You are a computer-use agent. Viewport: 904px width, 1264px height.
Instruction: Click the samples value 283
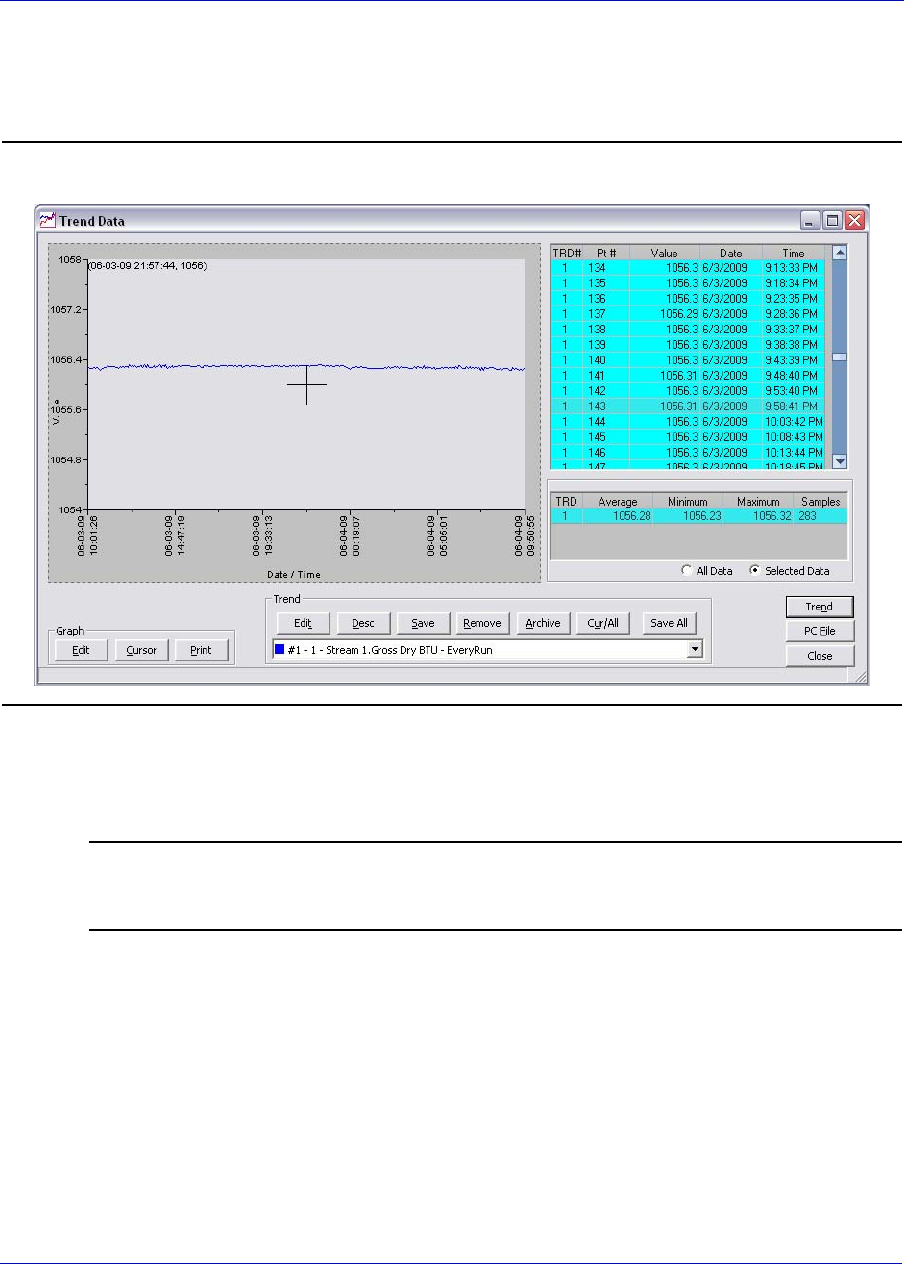pos(820,515)
